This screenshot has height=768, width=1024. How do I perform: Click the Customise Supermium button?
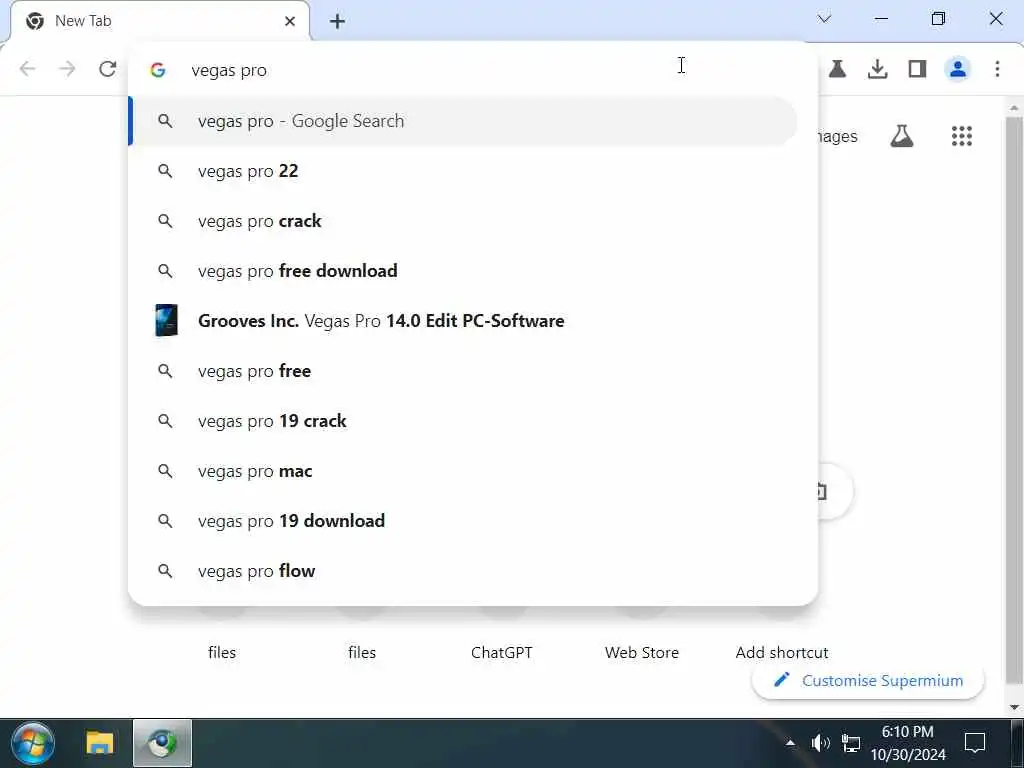point(868,680)
